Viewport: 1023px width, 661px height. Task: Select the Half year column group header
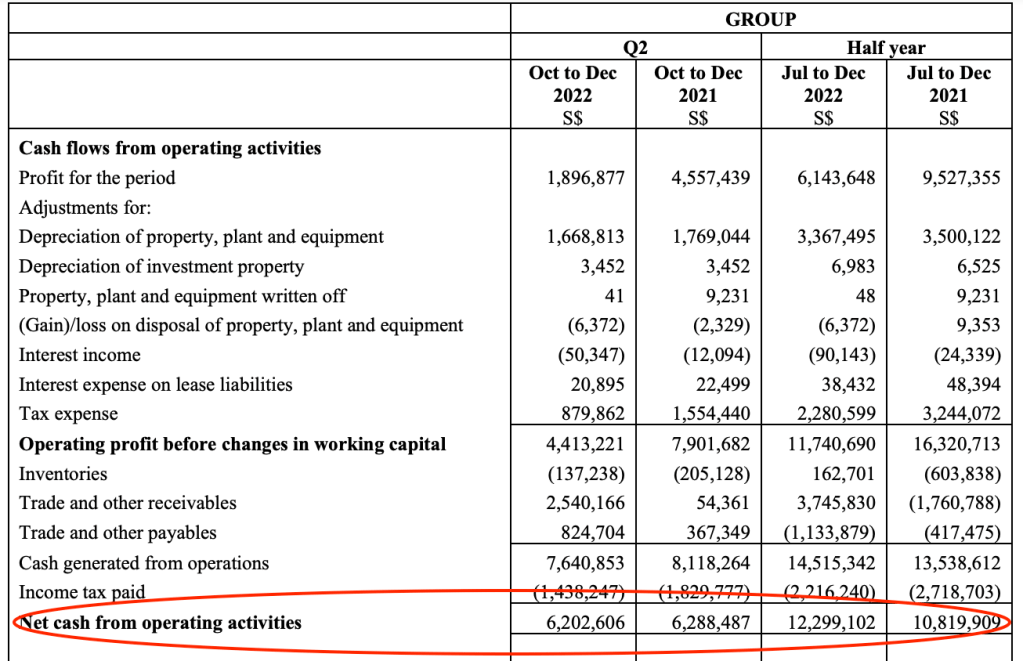(x=885, y=48)
